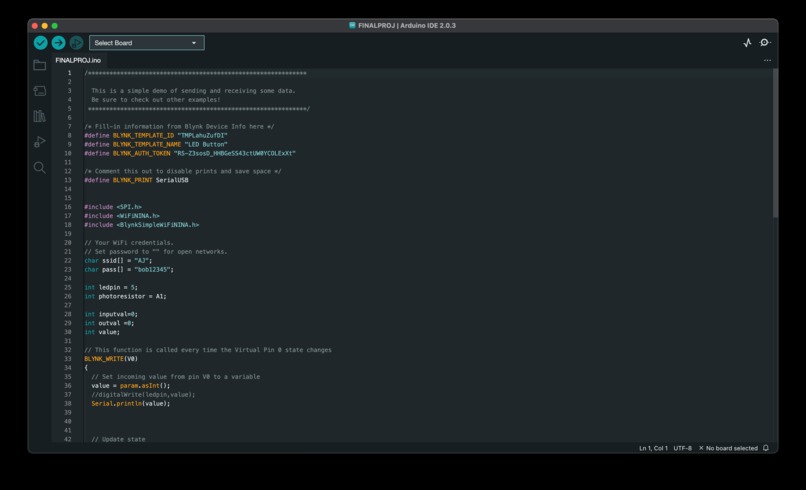Screen dimensions: 806x490
Task: Click the Ln 1, Col 1 status entry
Action: (x=653, y=448)
